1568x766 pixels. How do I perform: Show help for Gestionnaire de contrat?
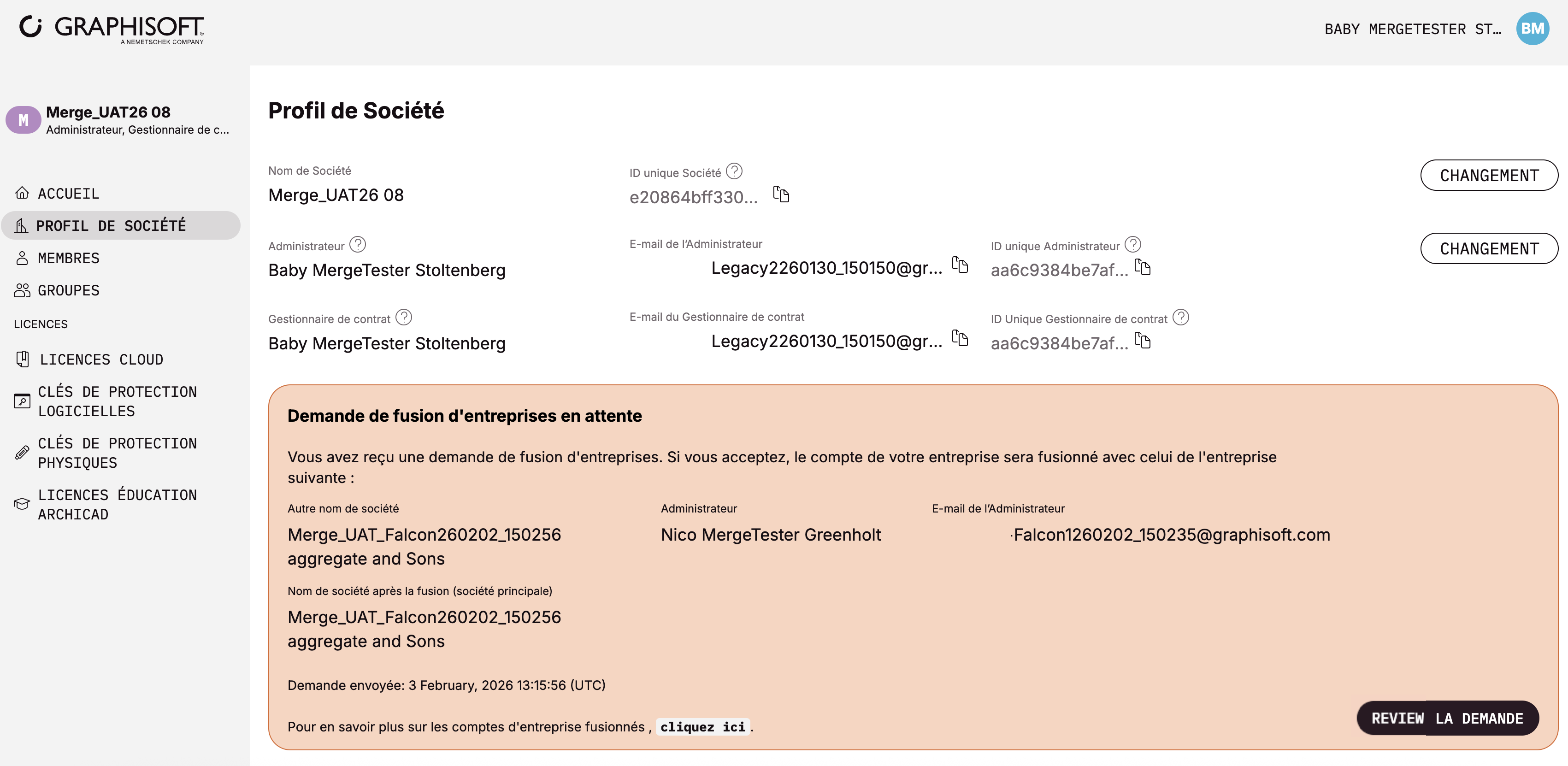(x=404, y=317)
